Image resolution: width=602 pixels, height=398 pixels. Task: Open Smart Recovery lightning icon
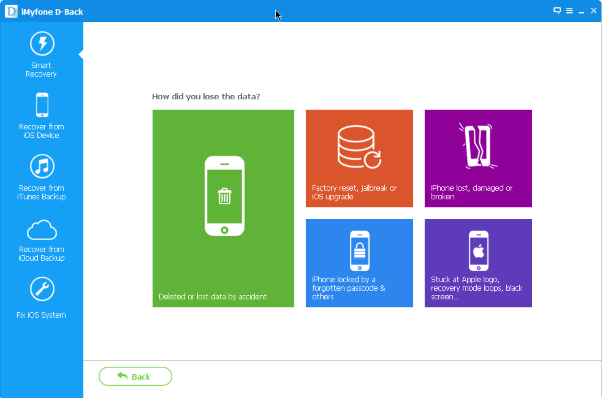[42, 44]
